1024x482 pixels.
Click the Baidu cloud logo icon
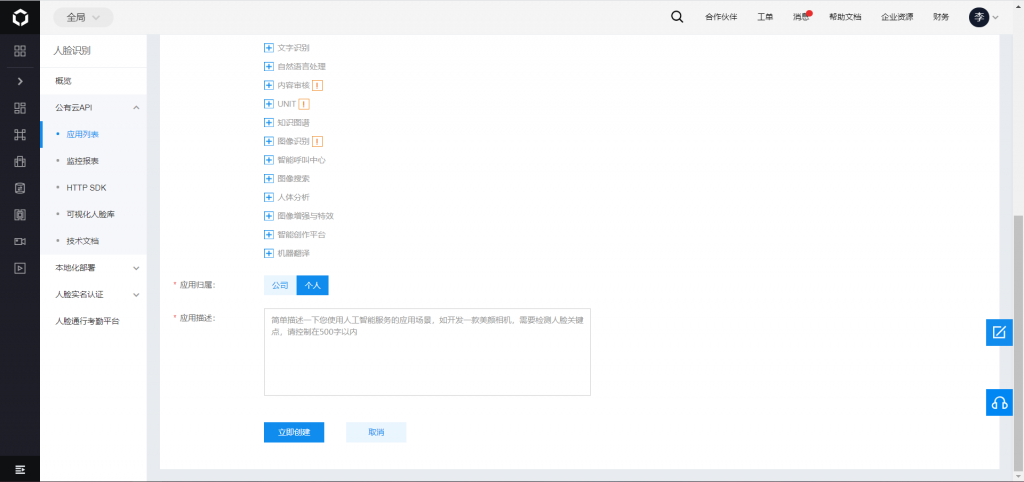[20, 17]
